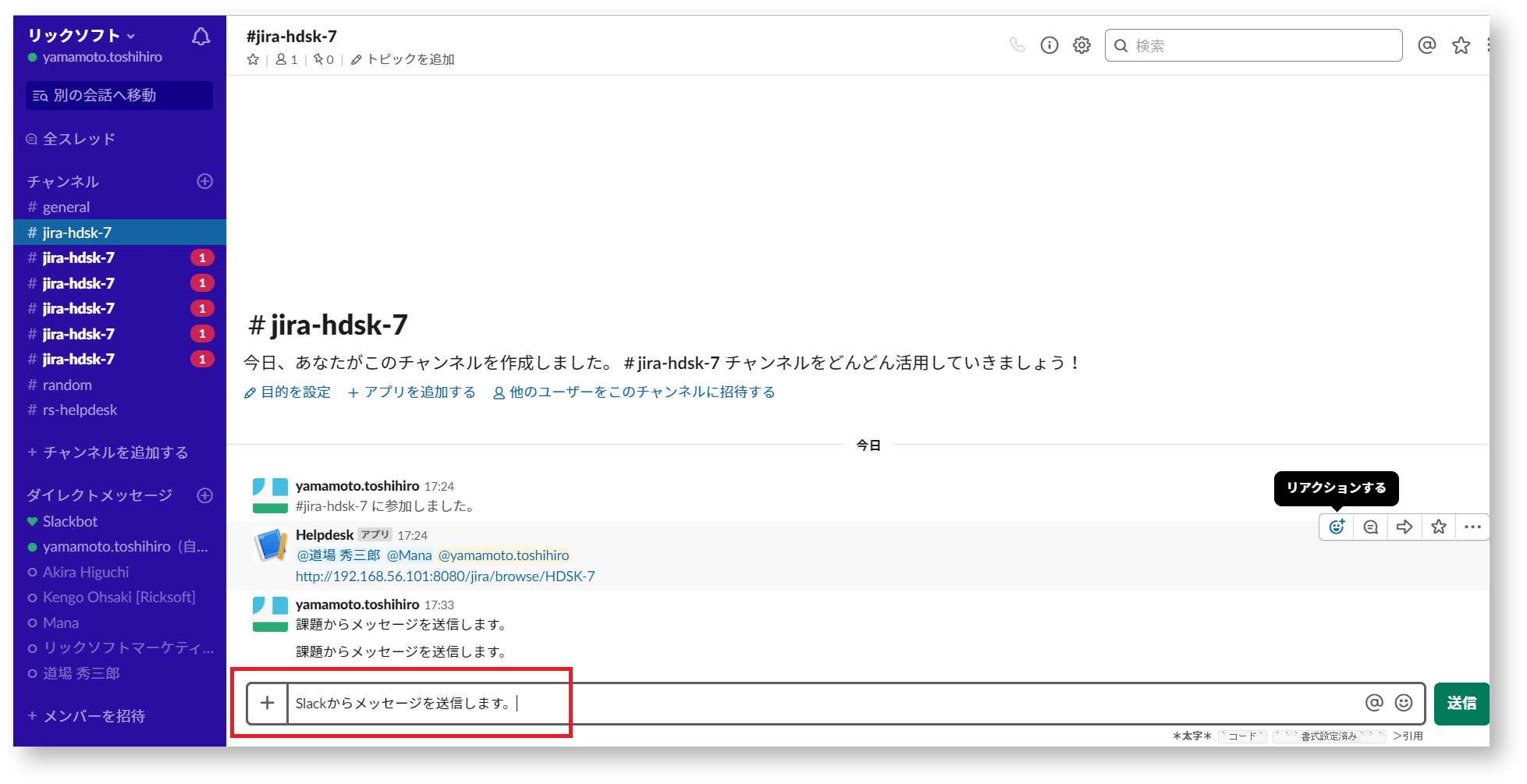Show channel details info icon
1527x784 pixels.
[1049, 45]
